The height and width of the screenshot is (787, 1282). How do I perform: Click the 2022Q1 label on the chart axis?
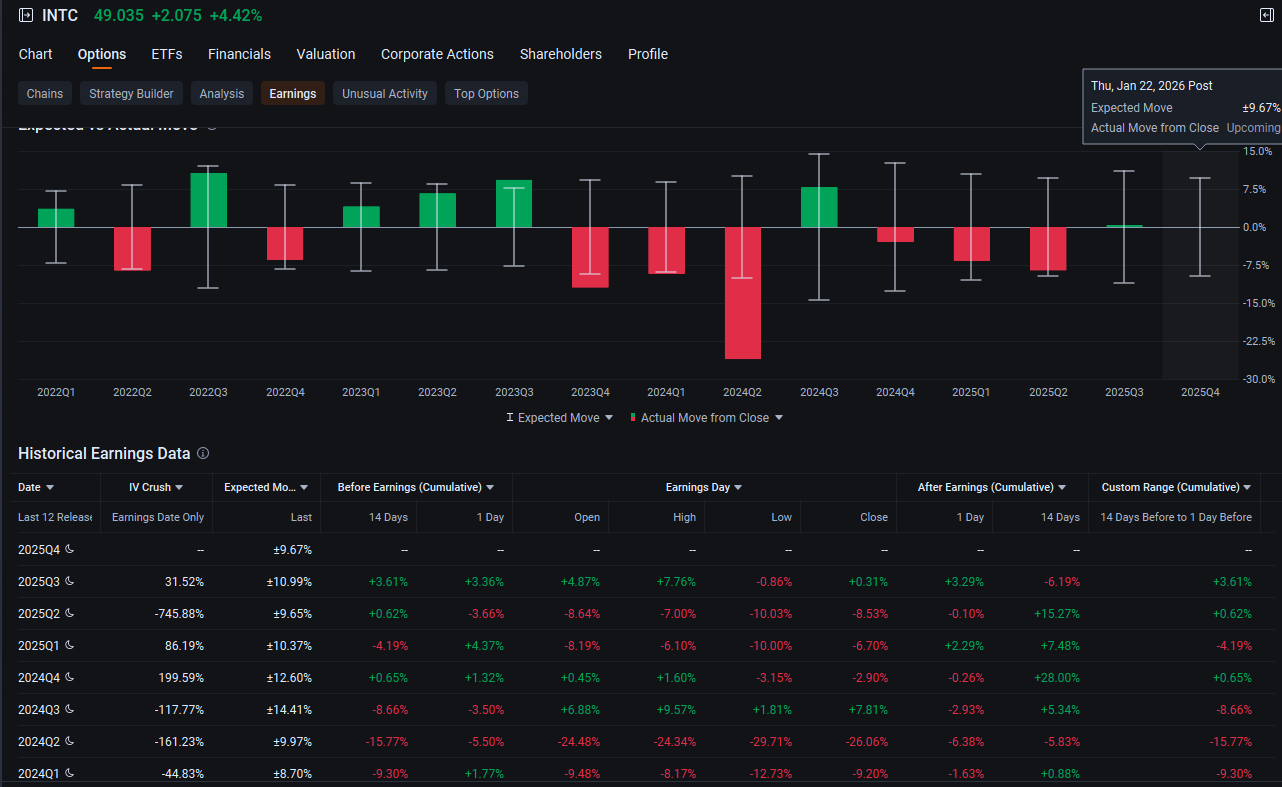[56, 392]
